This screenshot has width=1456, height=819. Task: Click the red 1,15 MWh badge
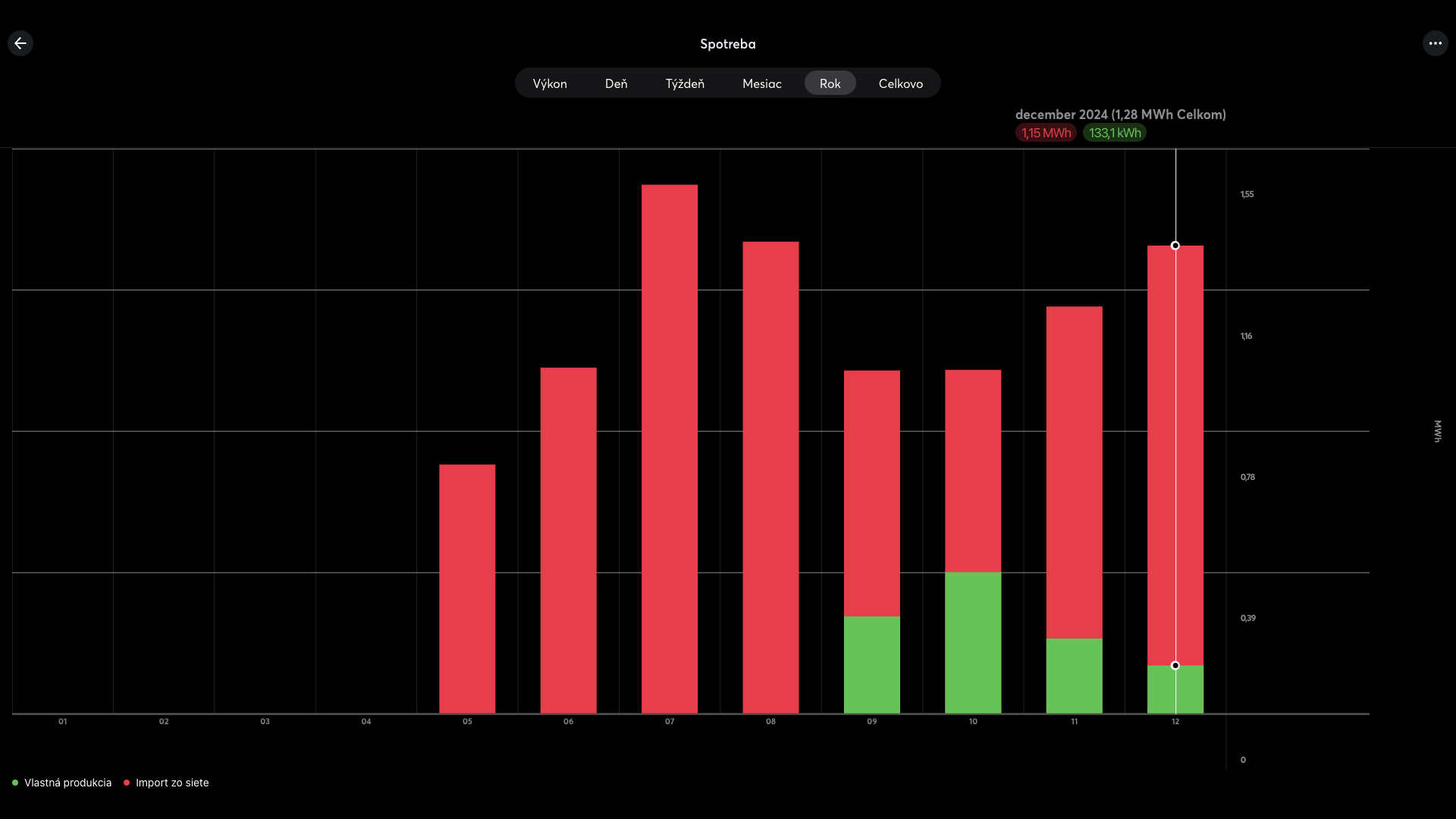pos(1046,133)
